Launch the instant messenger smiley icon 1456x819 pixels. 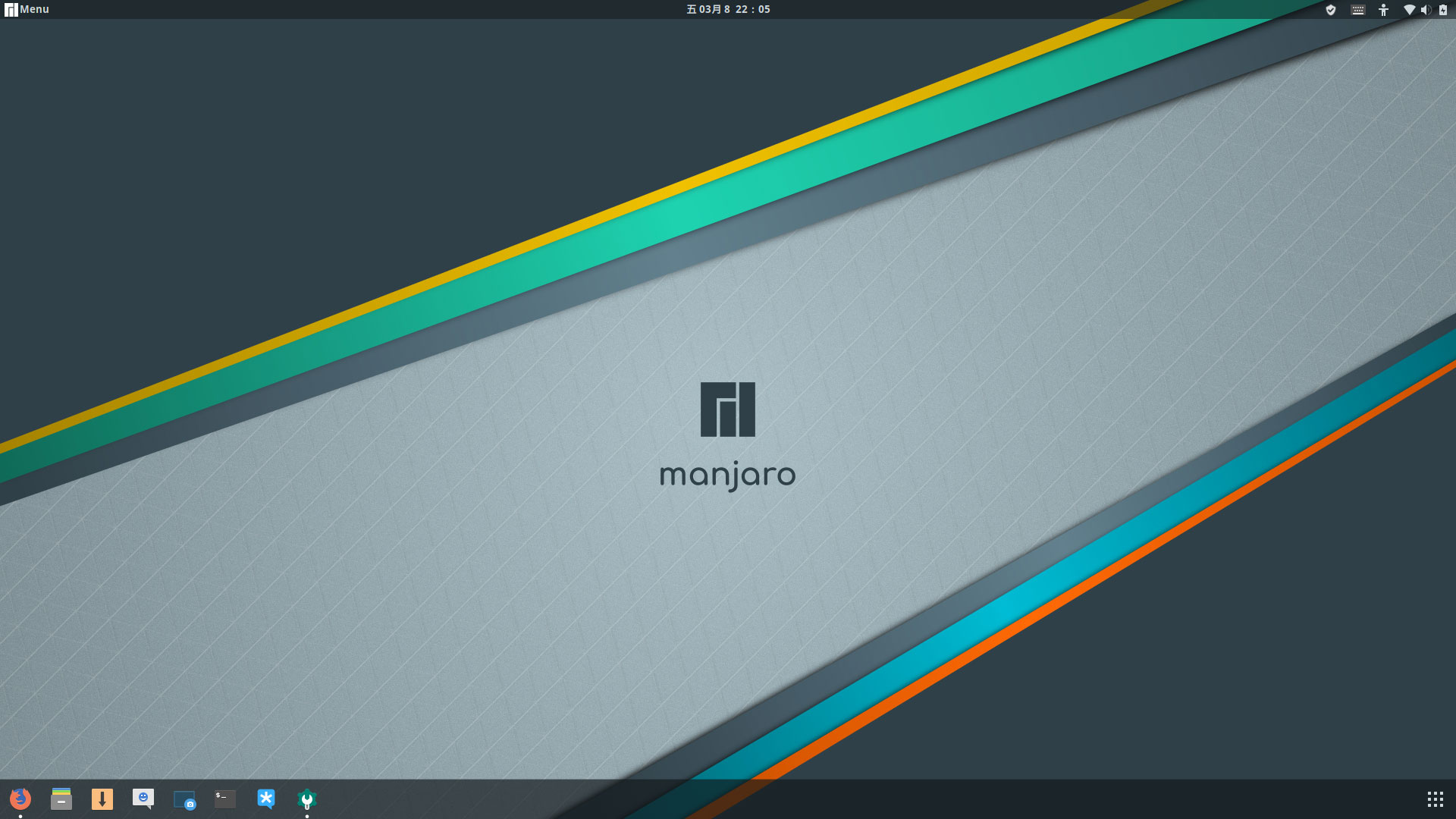pyautogui.click(x=143, y=798)
